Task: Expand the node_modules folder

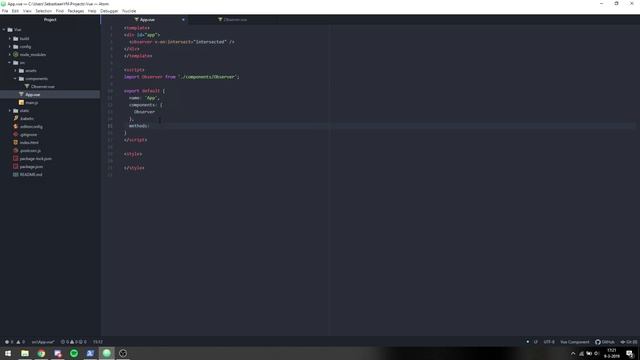Action: coord(10,55)
